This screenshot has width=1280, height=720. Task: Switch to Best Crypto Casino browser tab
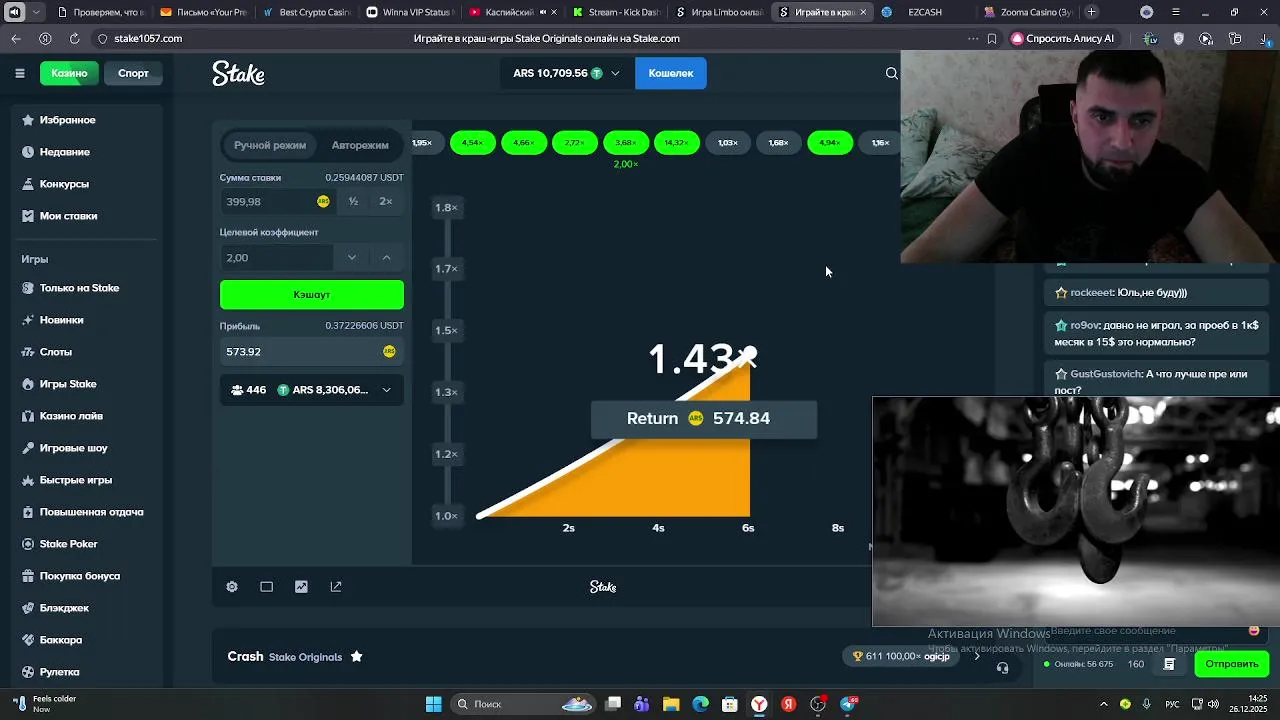(x=310, y=12)
